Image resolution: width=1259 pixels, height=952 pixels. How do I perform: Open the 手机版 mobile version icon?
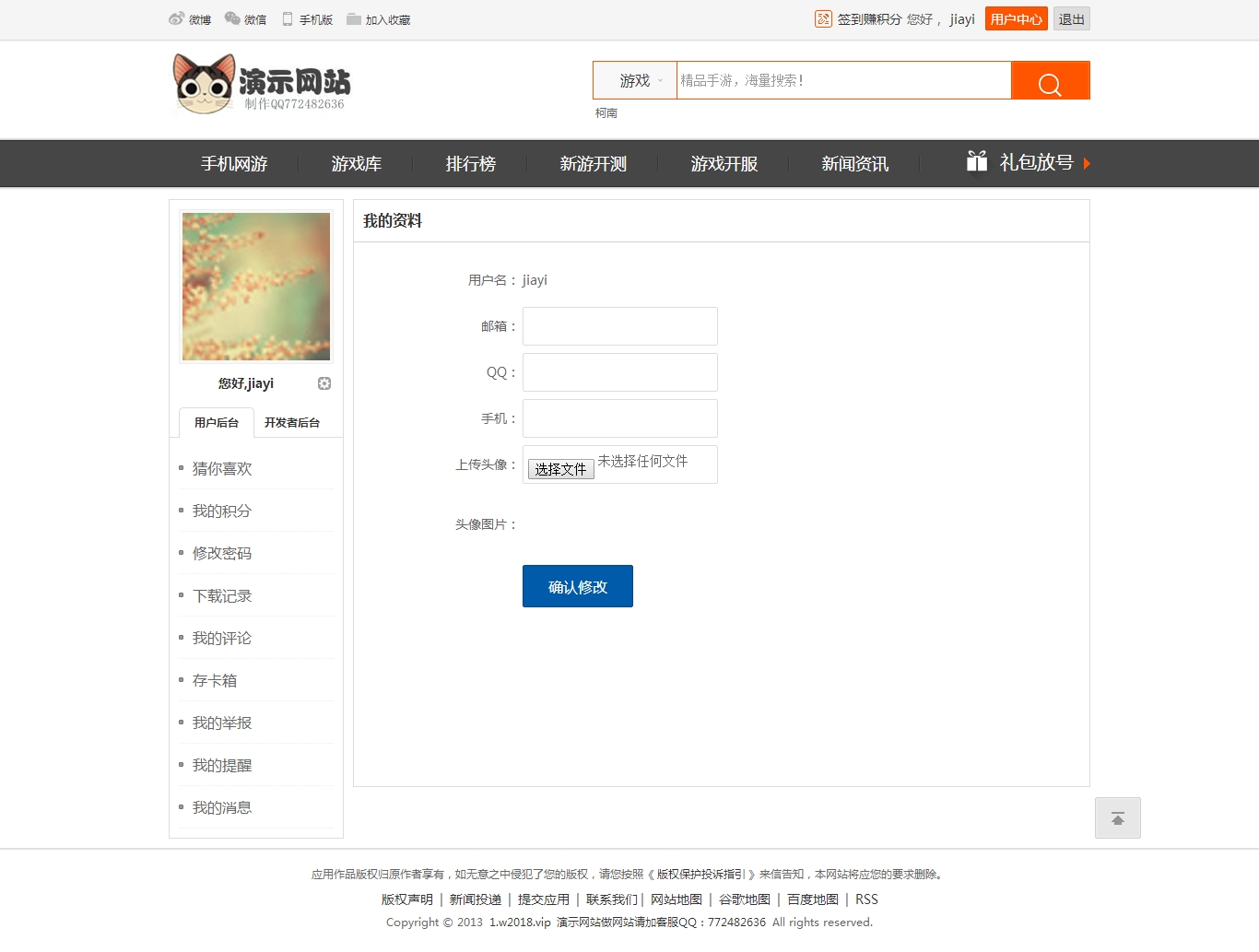[x=287, y=18]
